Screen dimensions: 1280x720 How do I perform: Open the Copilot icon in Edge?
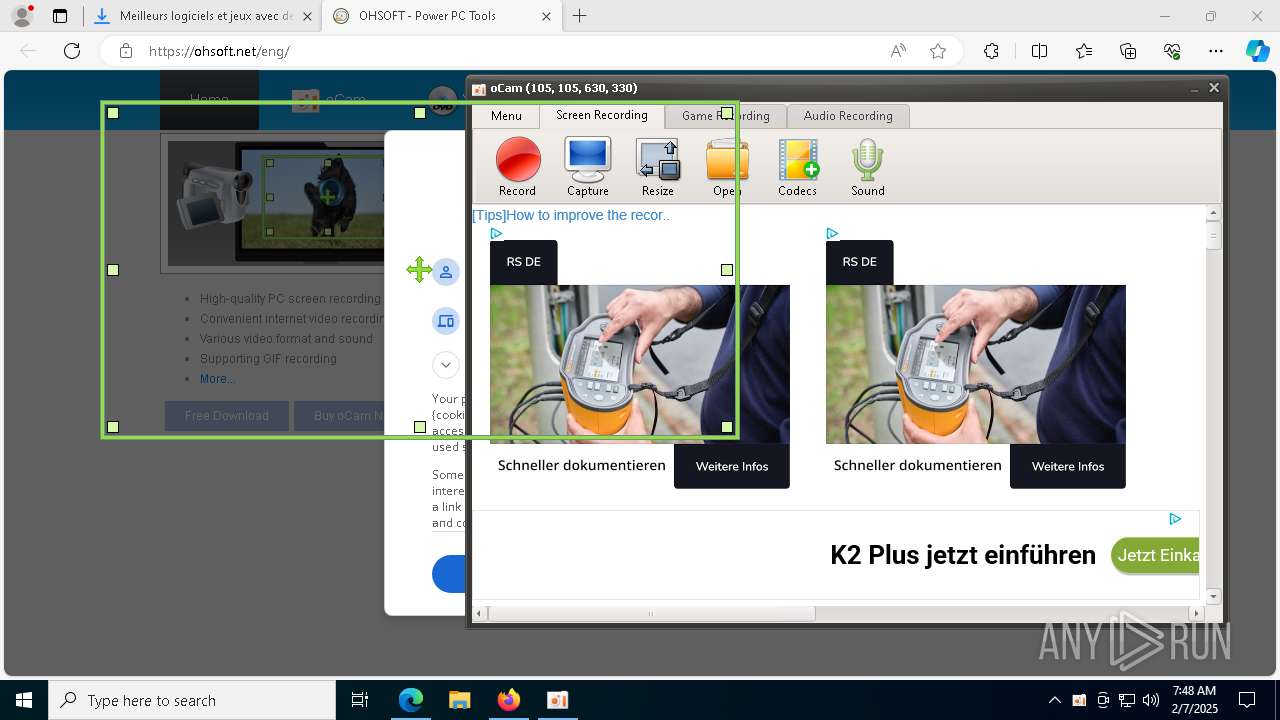[1258, 51]
